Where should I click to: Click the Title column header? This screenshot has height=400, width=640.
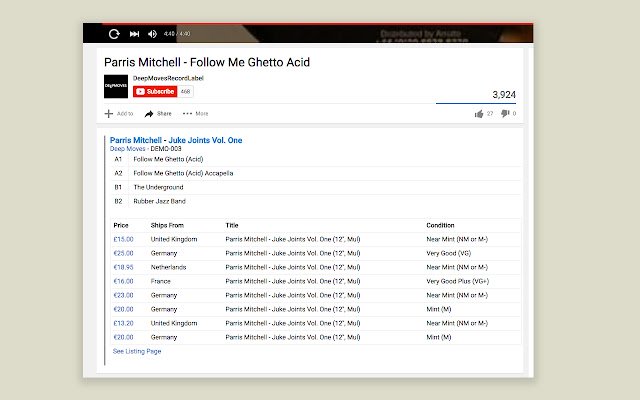(232, 225)
